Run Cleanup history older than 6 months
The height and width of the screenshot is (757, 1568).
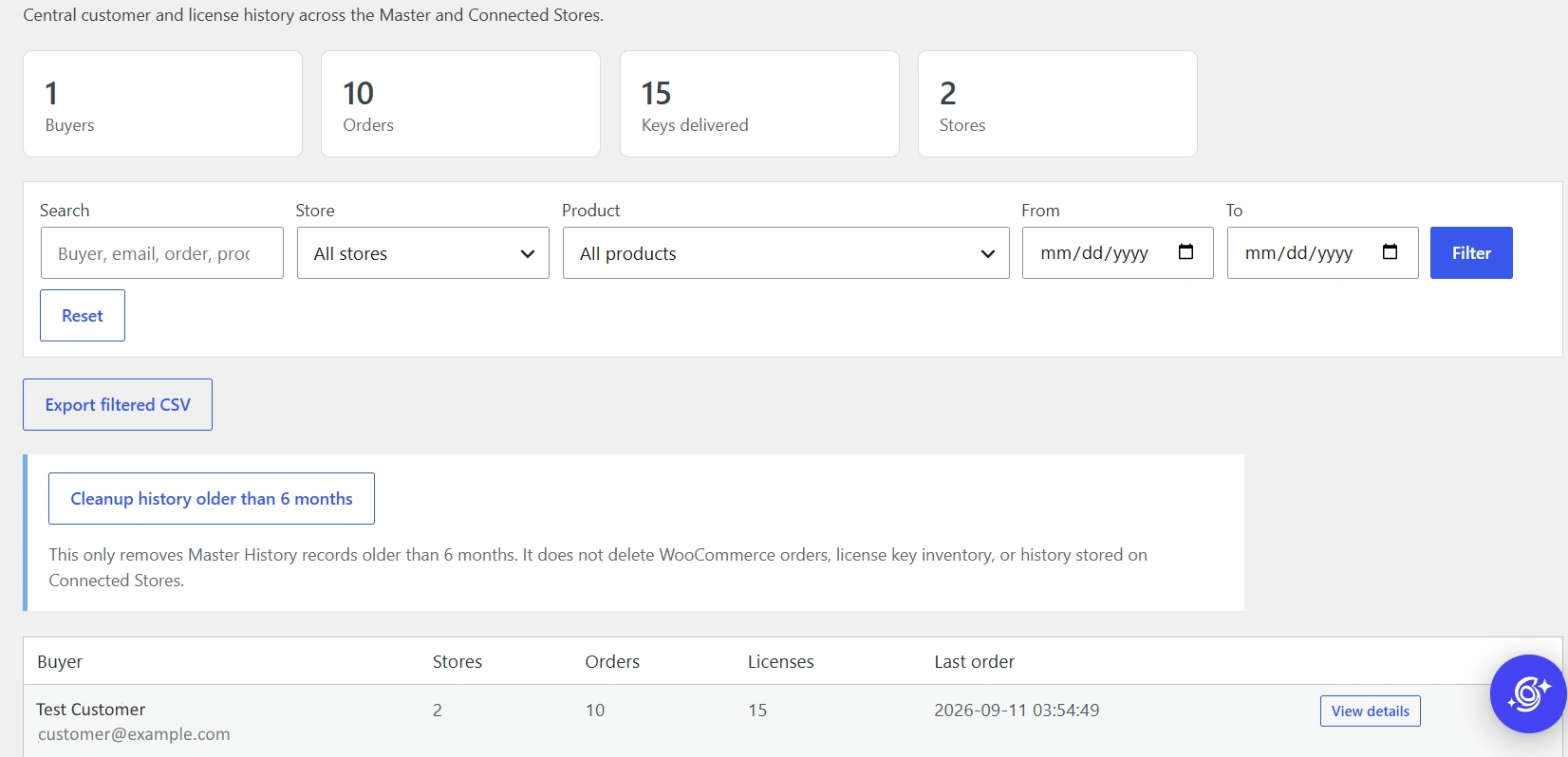point(212,498)
